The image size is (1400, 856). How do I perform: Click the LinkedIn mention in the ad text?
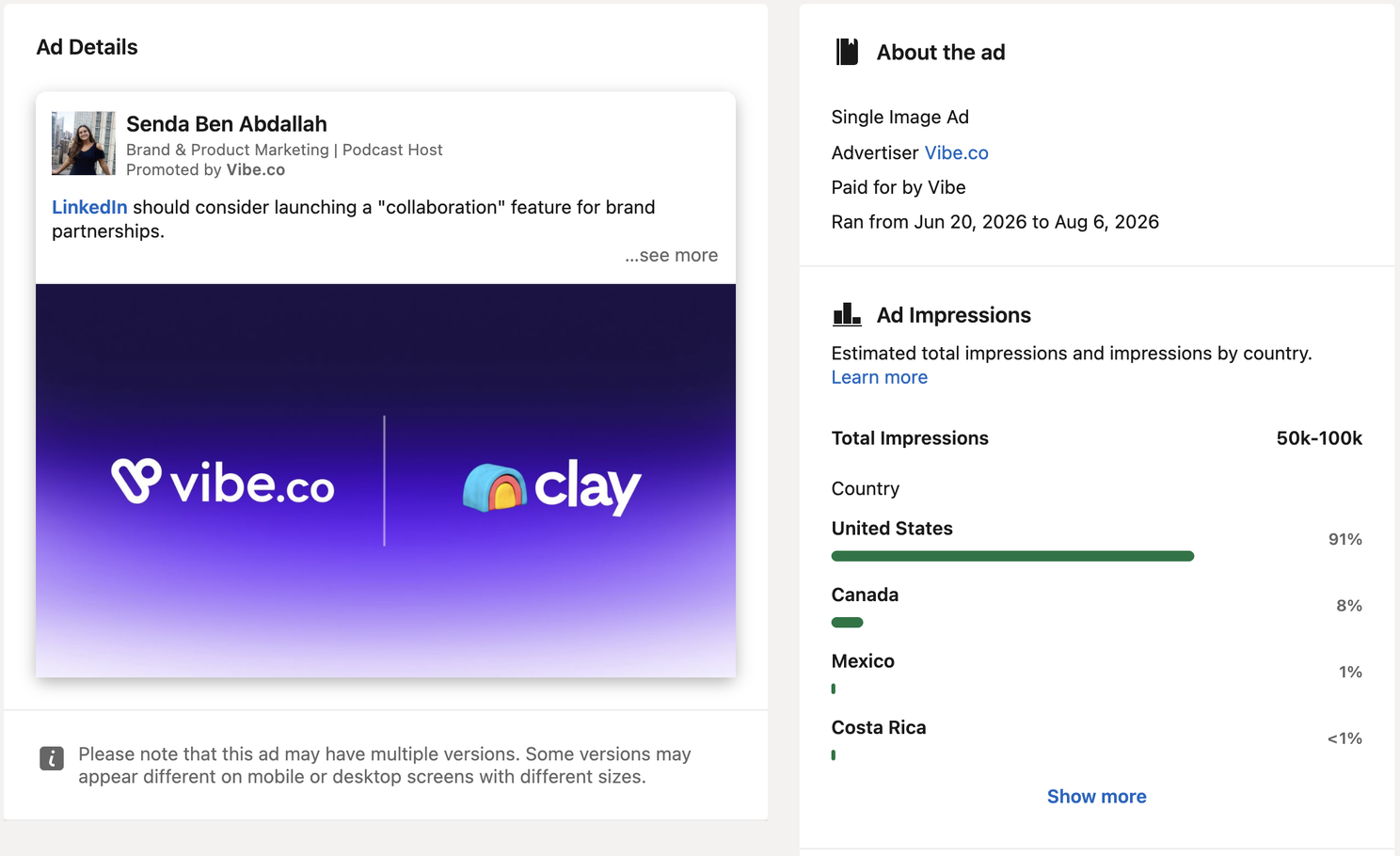point(89,207)
